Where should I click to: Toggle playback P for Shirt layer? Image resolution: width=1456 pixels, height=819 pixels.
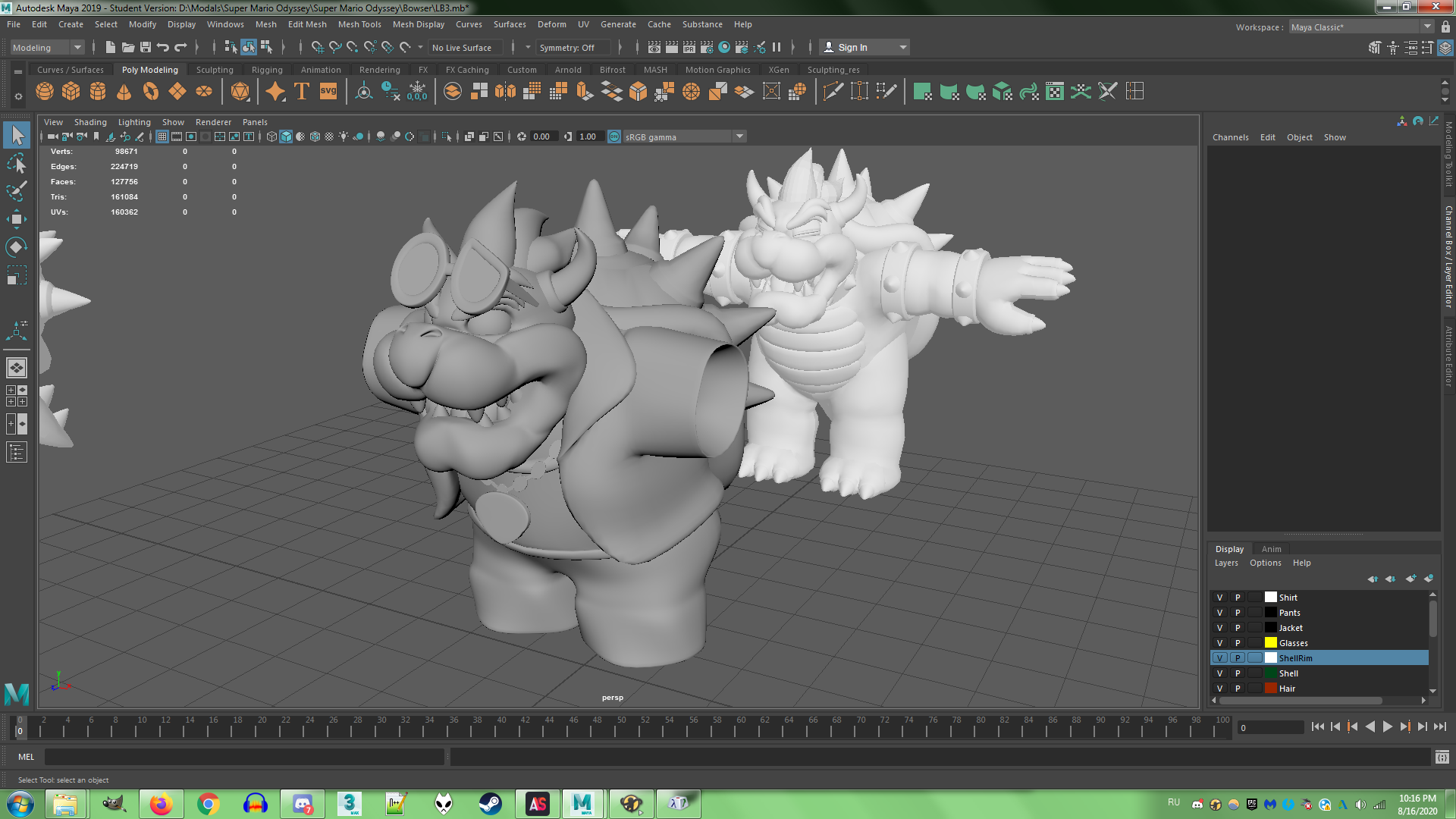tap(1238, 598)
